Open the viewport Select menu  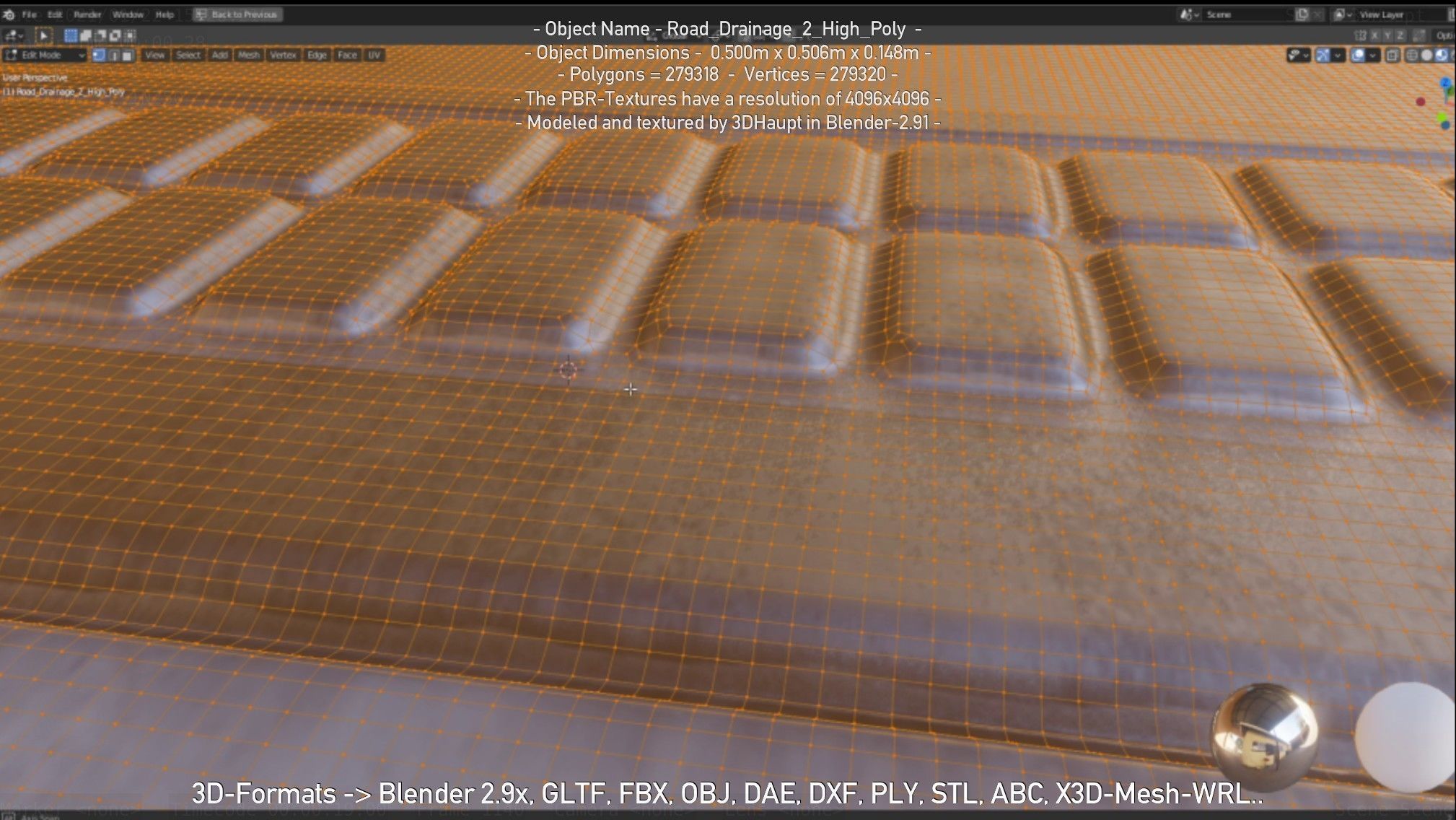tap(188, 55)
